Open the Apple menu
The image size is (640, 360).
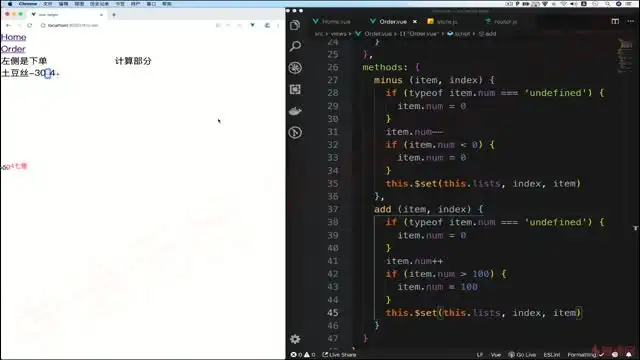tap(9, 4)
